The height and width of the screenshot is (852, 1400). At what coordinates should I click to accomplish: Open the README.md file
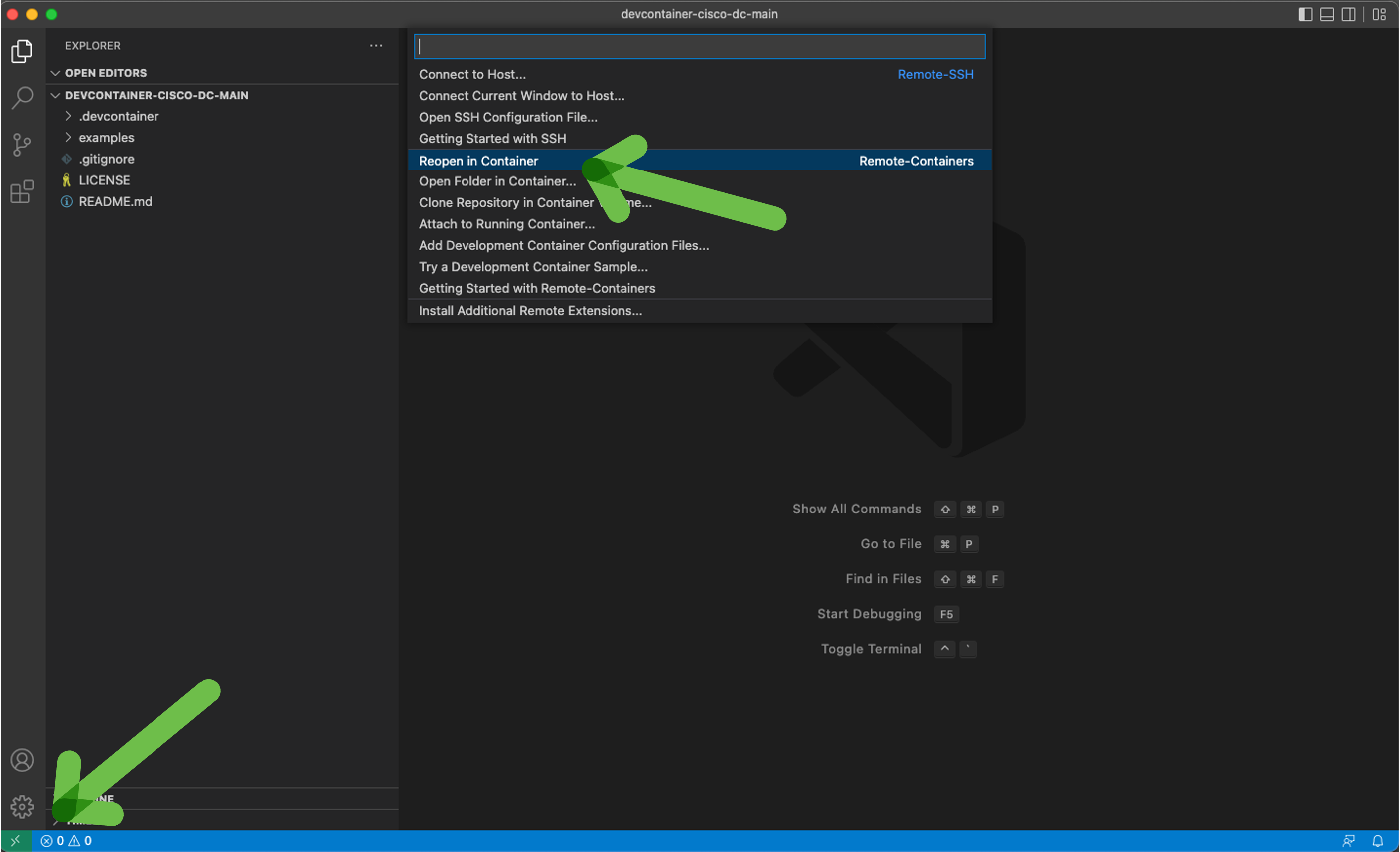[x=222, y=202]
